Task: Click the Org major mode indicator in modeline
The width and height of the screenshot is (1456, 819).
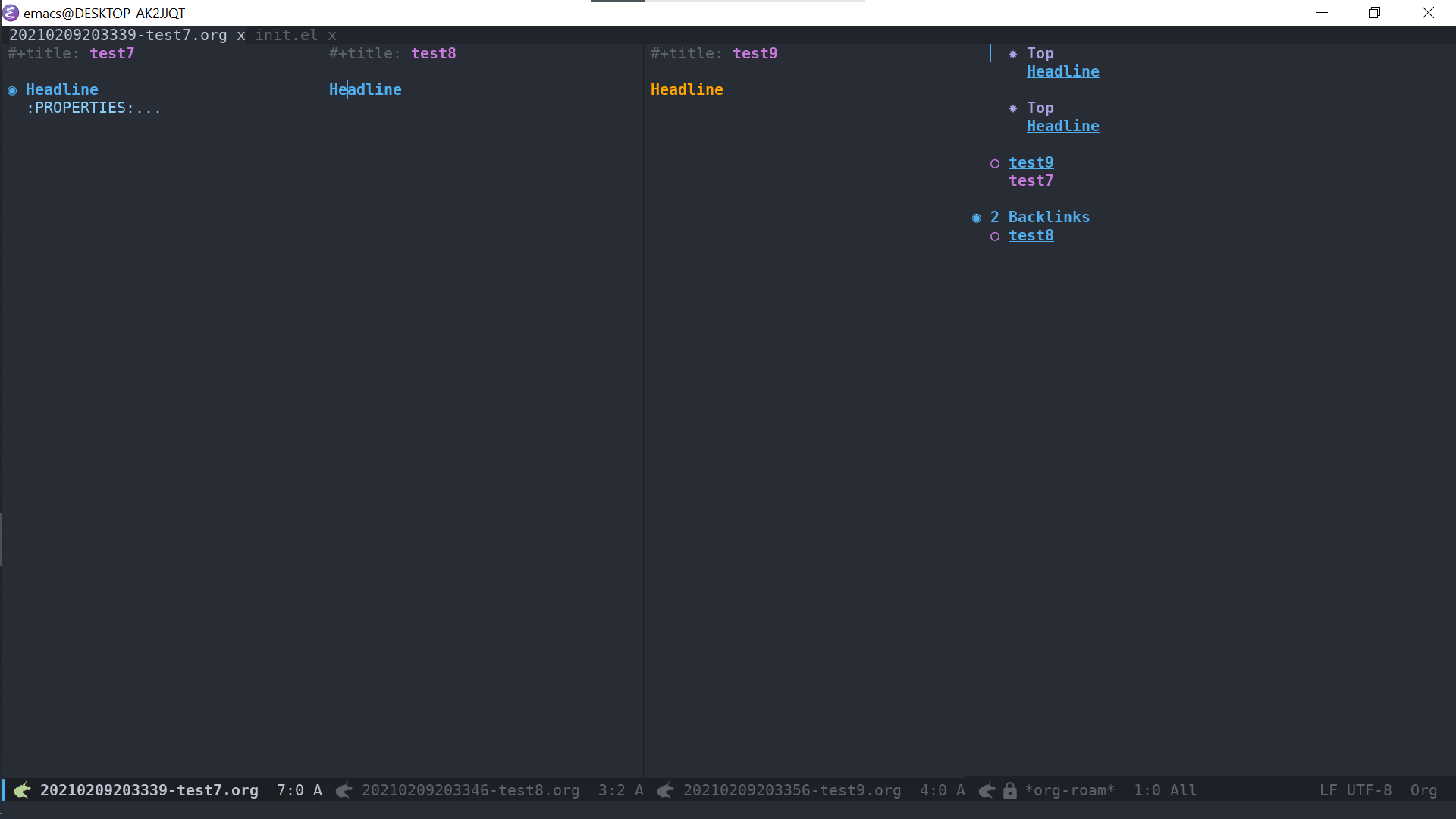Action: (1423, 790)
